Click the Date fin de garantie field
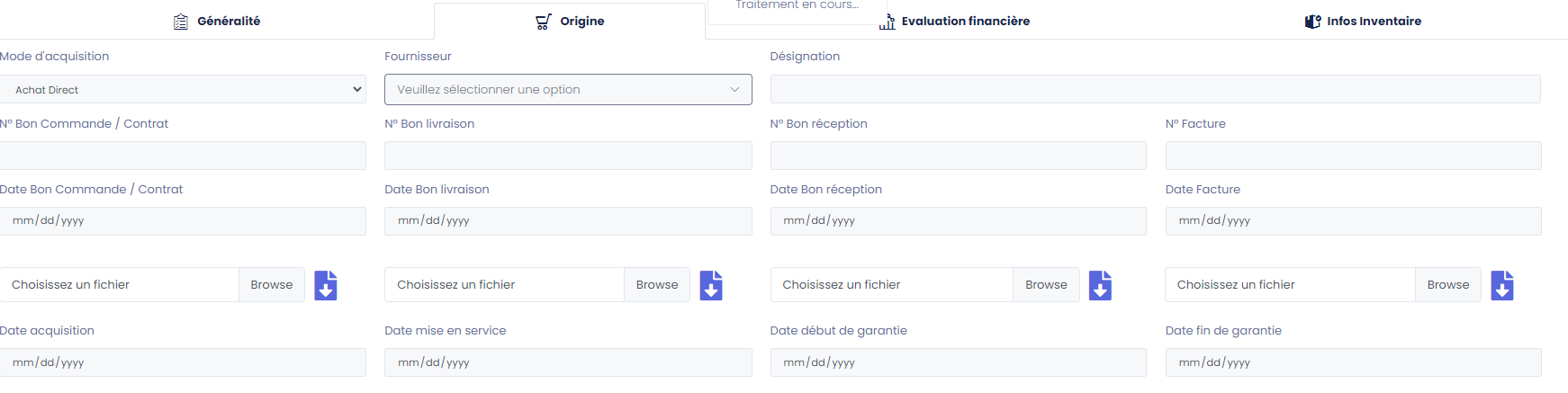 coord(1353,362)
